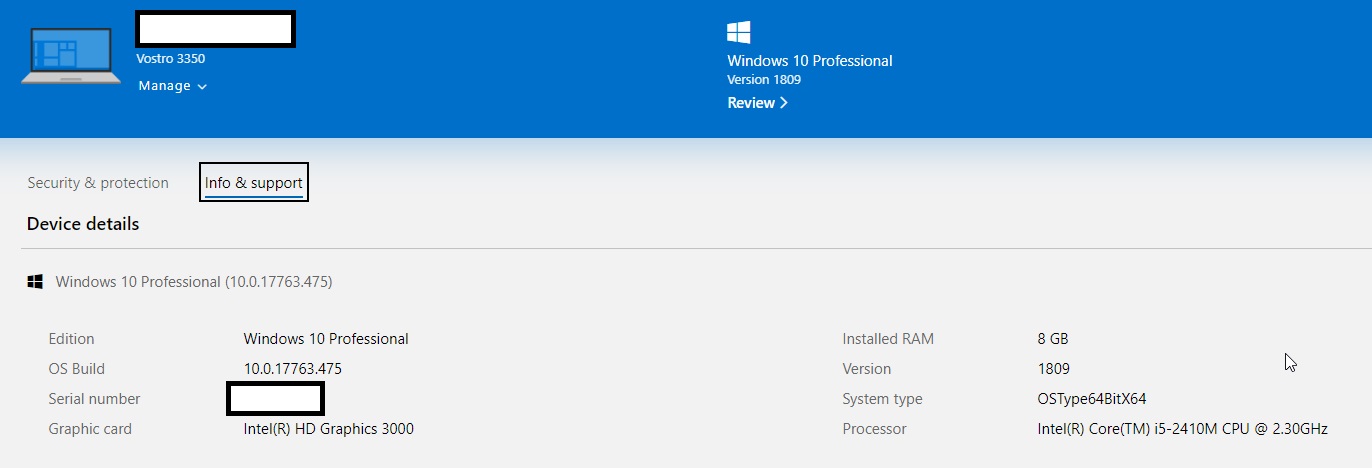Click the laptop device icon
The width and height of the screenshot is (1372, 468).
click(71, 56)
